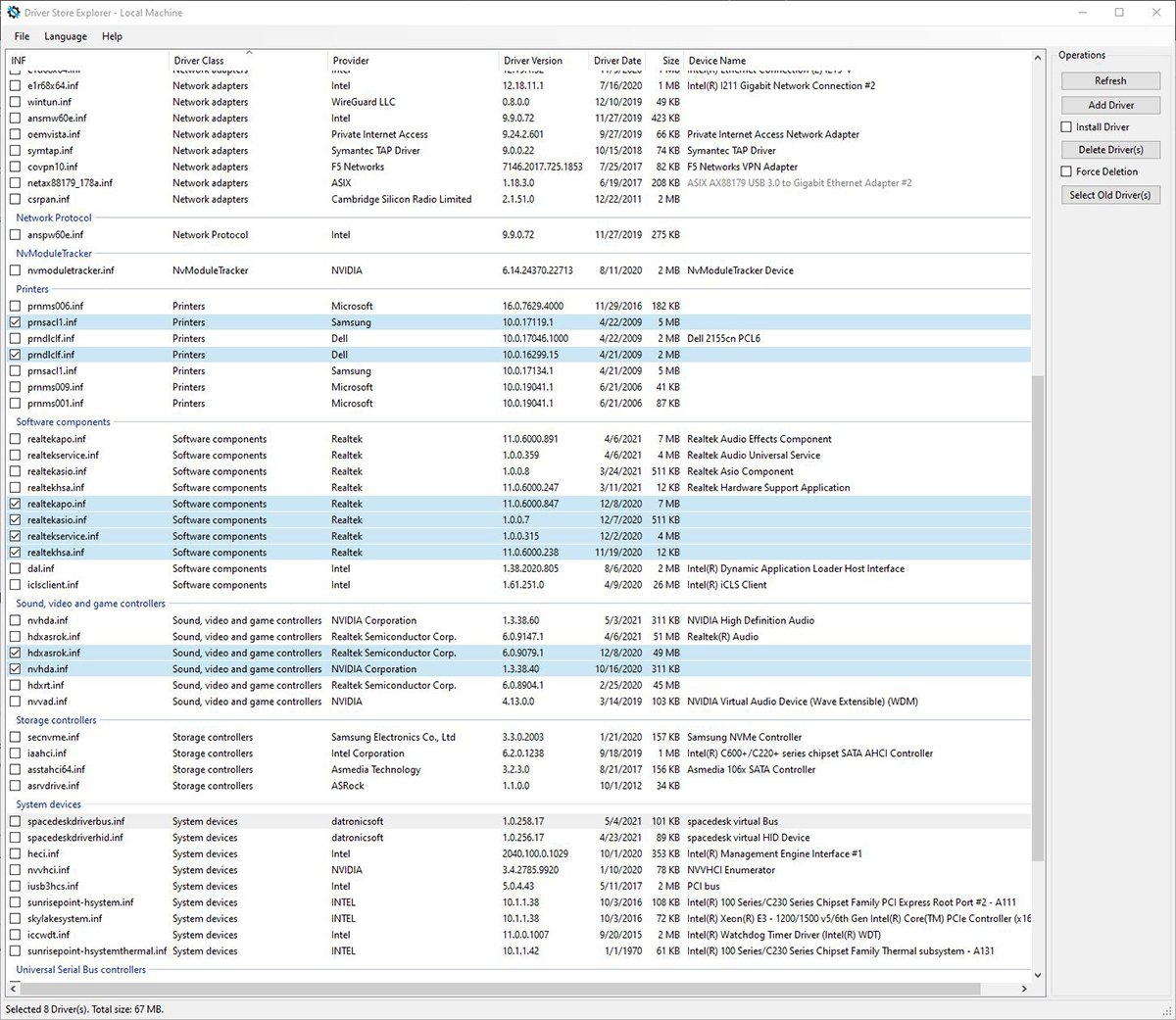Check the checkbox for nvmoduletracker.inf
1176x1020 pixels.
point(15,269)
